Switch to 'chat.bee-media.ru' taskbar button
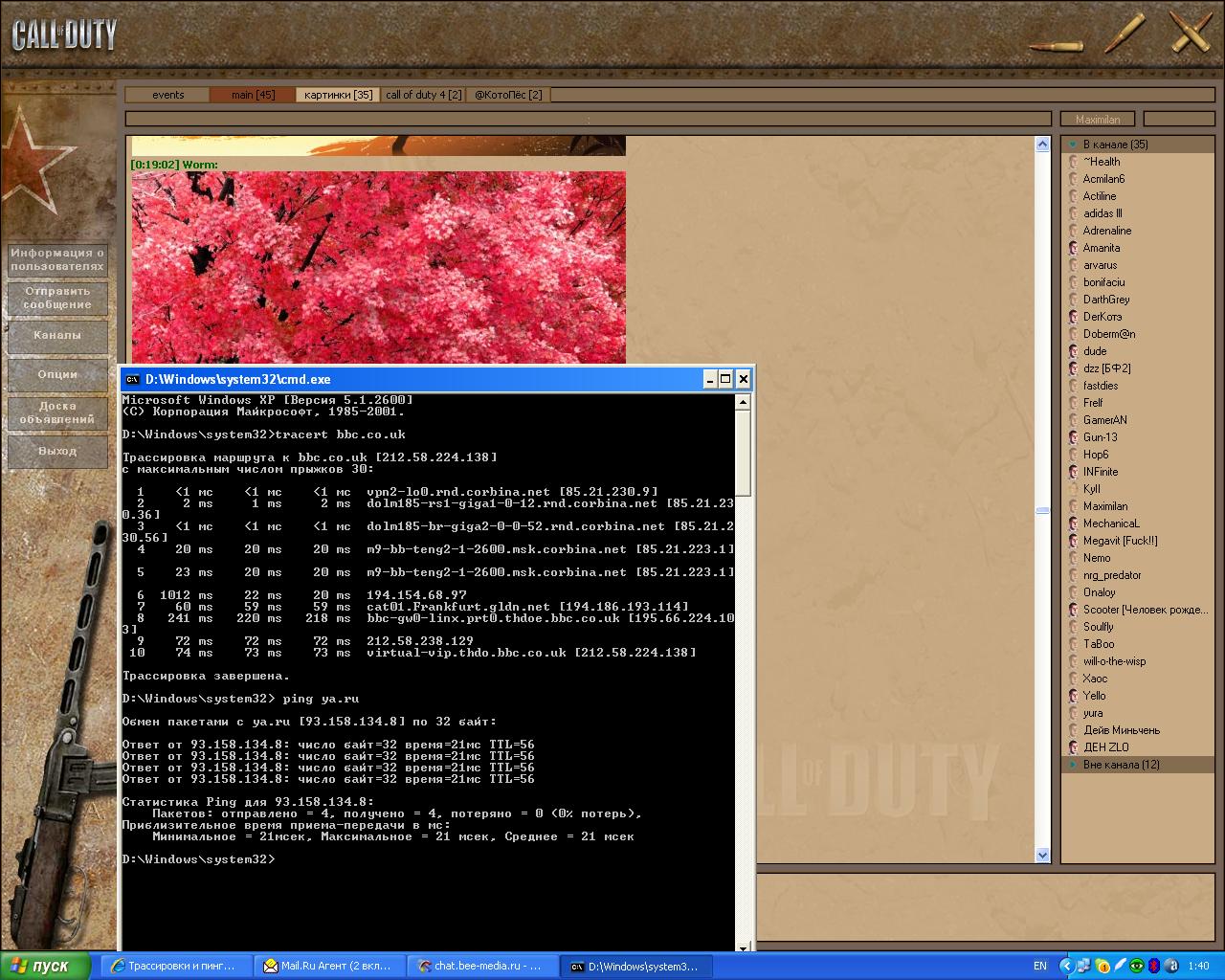Viewport: 1225px width, 980px height. point(481,967)
